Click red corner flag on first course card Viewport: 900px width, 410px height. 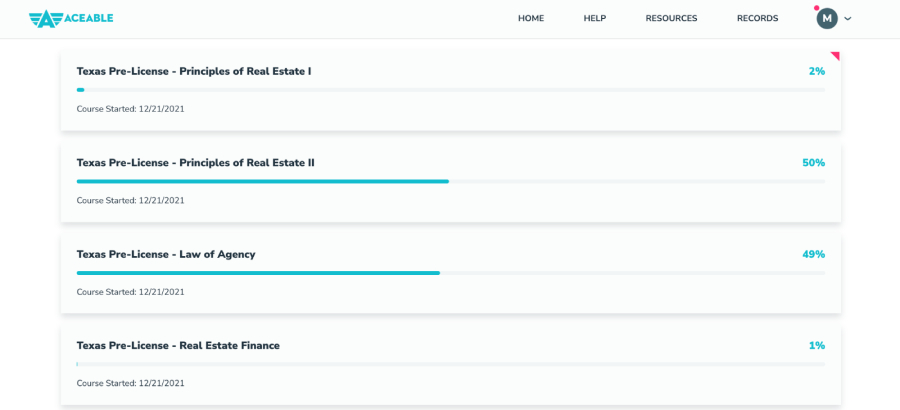835,56
